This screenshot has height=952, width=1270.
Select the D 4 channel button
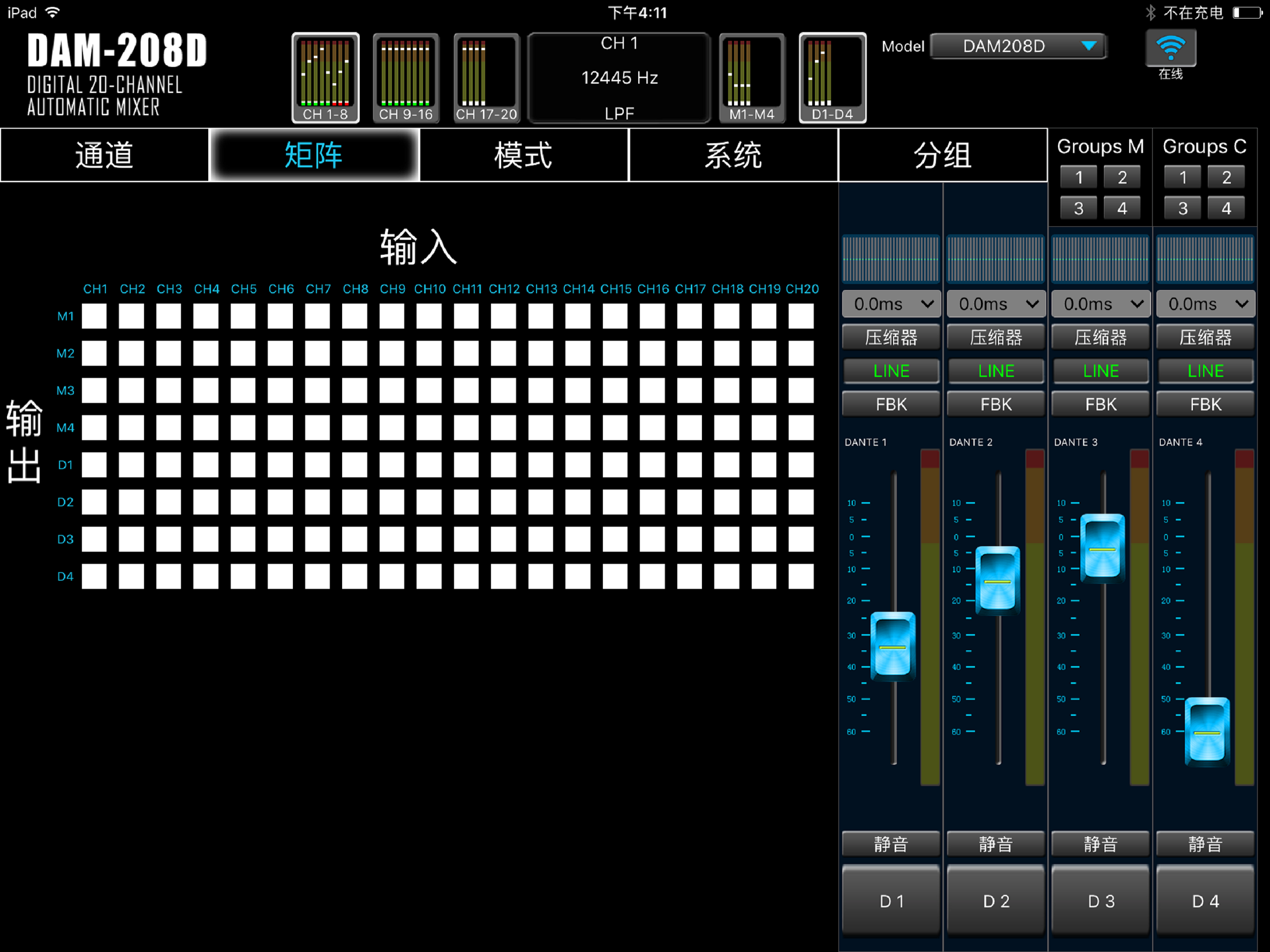[x=1206, y=900]
